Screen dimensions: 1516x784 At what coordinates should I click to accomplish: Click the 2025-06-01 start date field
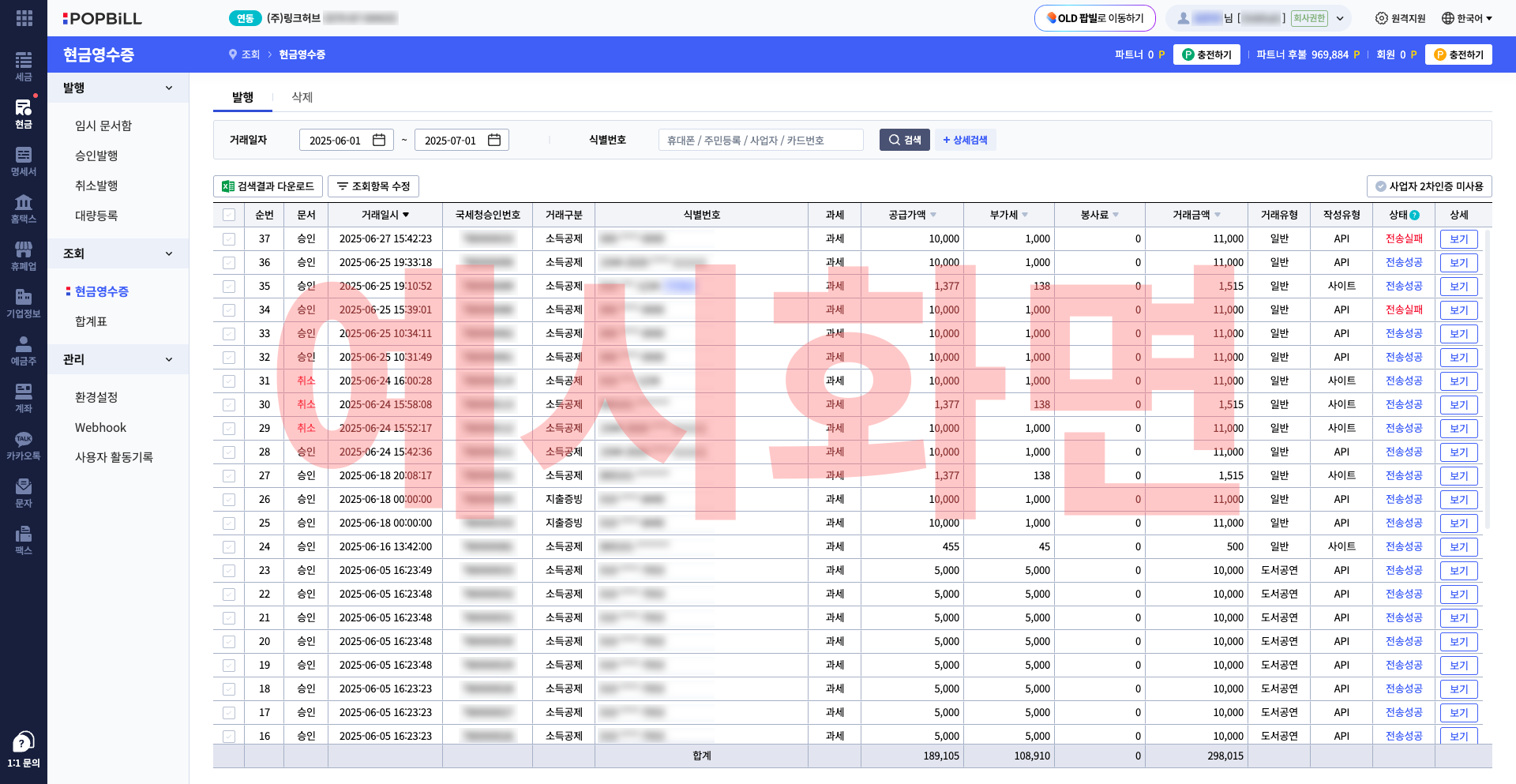(347, 140)
